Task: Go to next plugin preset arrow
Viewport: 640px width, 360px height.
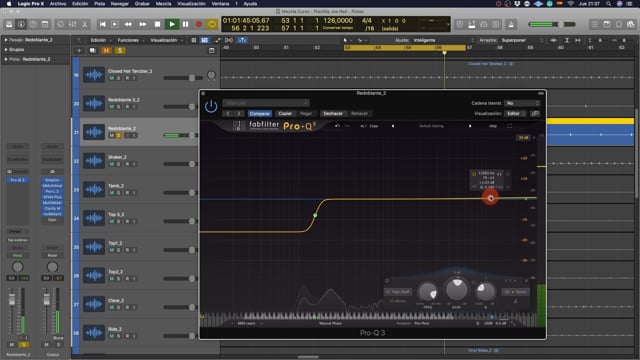Action: point(239,113)
